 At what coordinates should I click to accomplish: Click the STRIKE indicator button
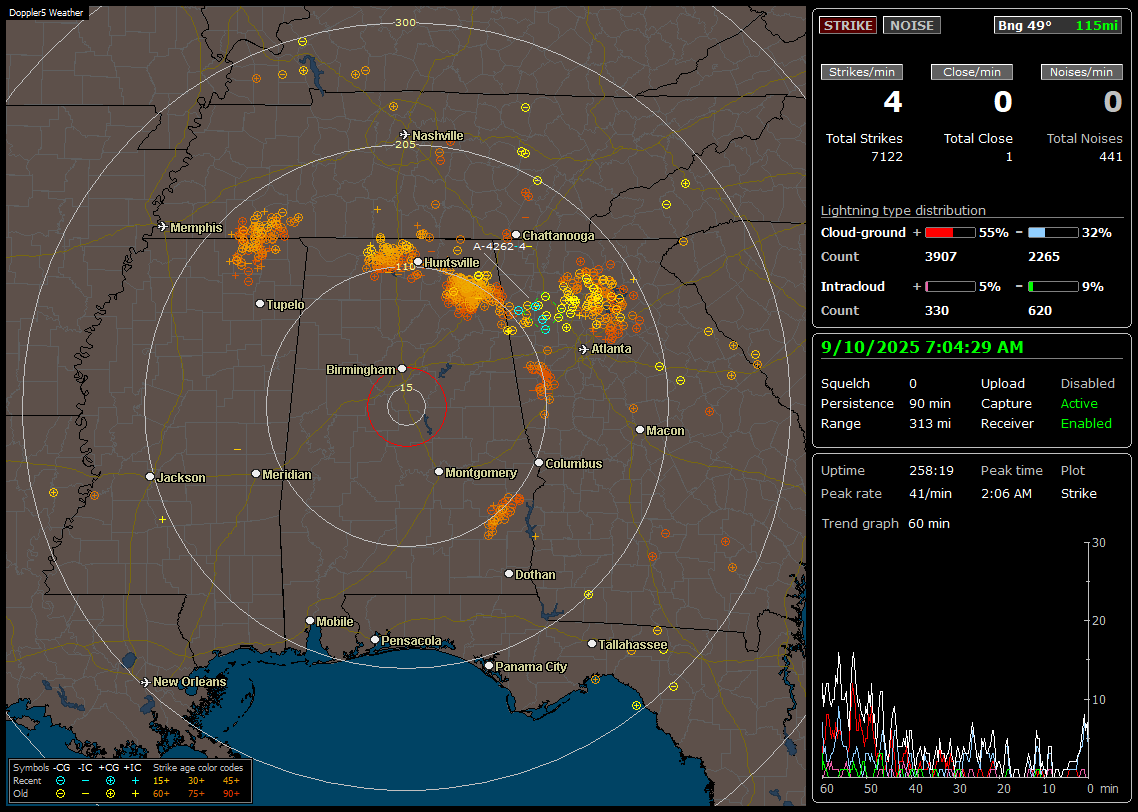tap(848, 25)
